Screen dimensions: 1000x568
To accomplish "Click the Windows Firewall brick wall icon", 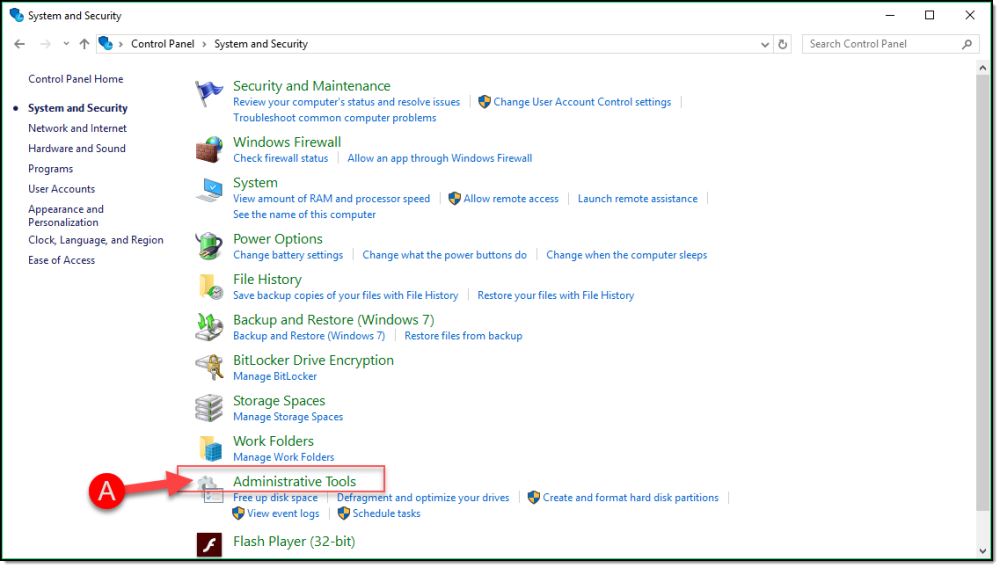I will 209,150.
